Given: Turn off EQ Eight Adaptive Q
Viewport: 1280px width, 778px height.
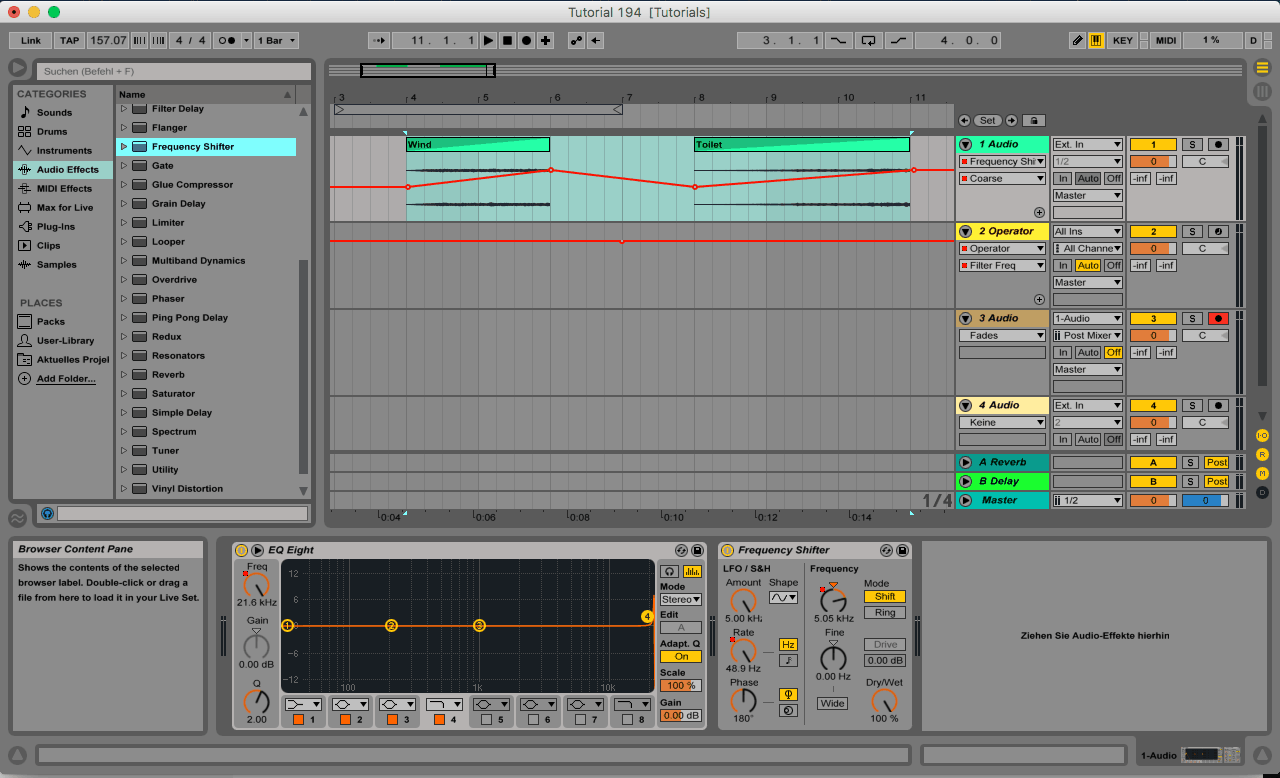Looking at the screenshot, I should click(680, 657).
